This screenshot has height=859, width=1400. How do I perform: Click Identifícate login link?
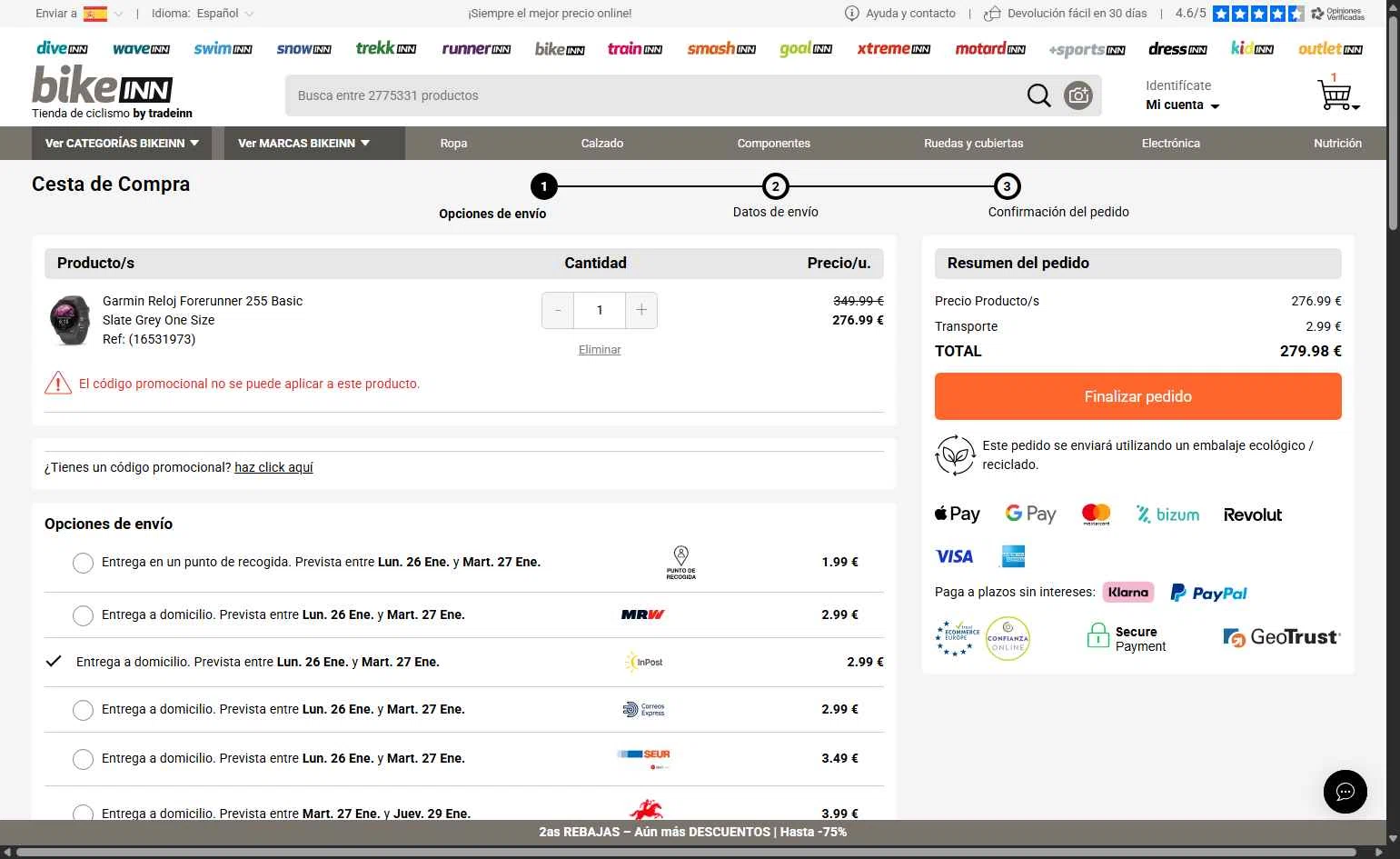[x=1178, y=85]
